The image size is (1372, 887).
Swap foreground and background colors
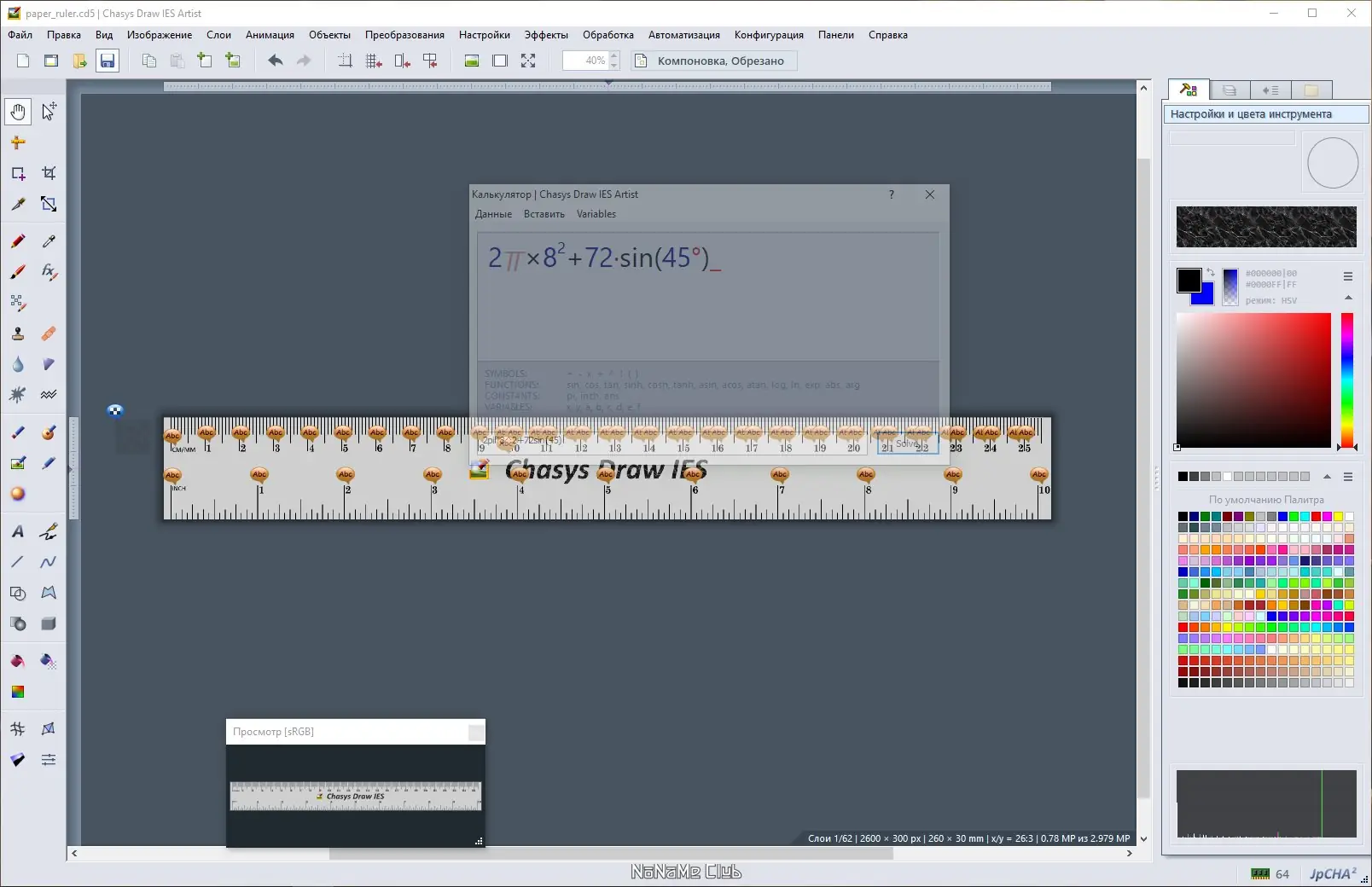(1210, 273)
